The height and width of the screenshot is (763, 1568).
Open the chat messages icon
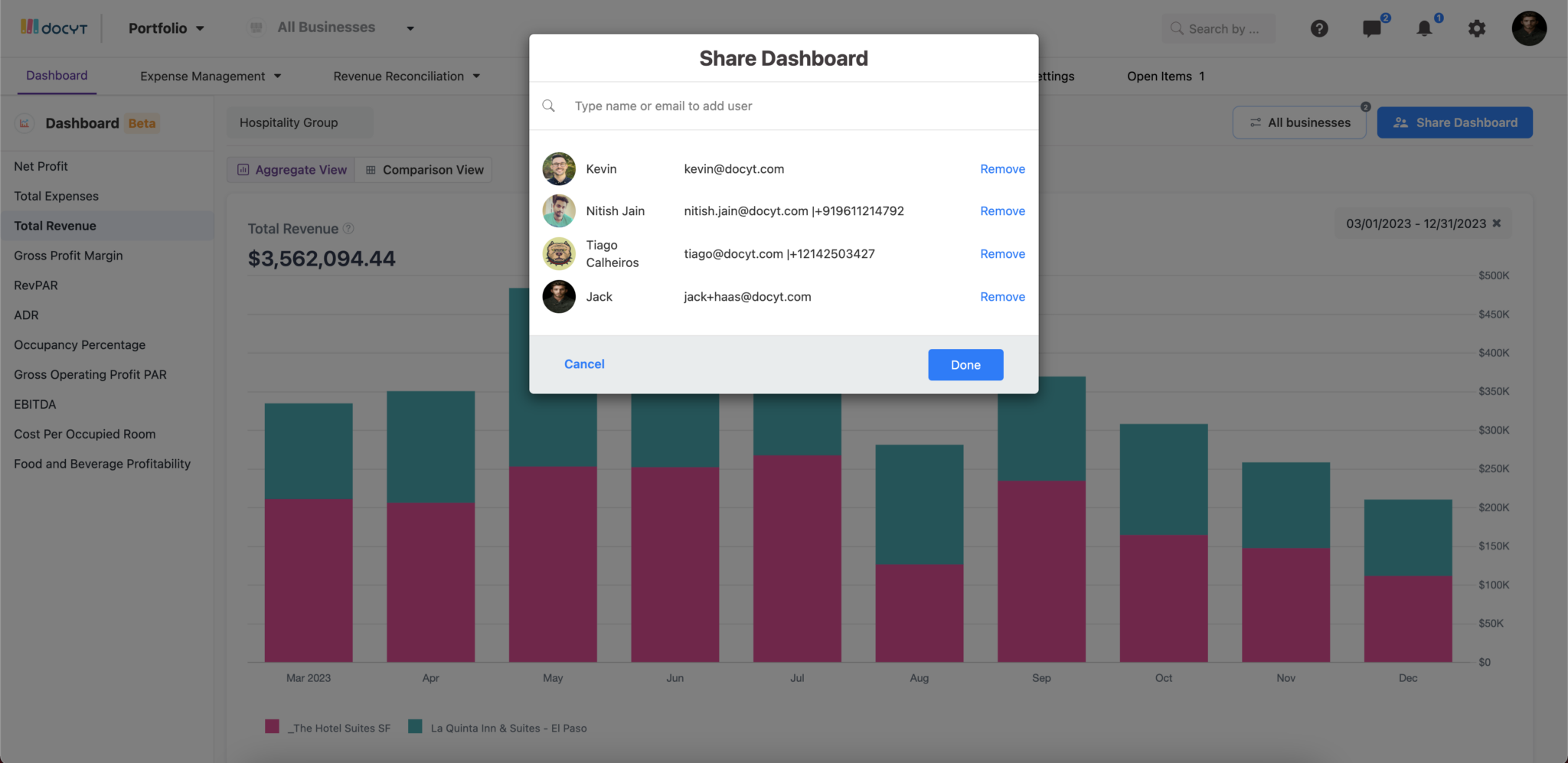point(1372,28)
